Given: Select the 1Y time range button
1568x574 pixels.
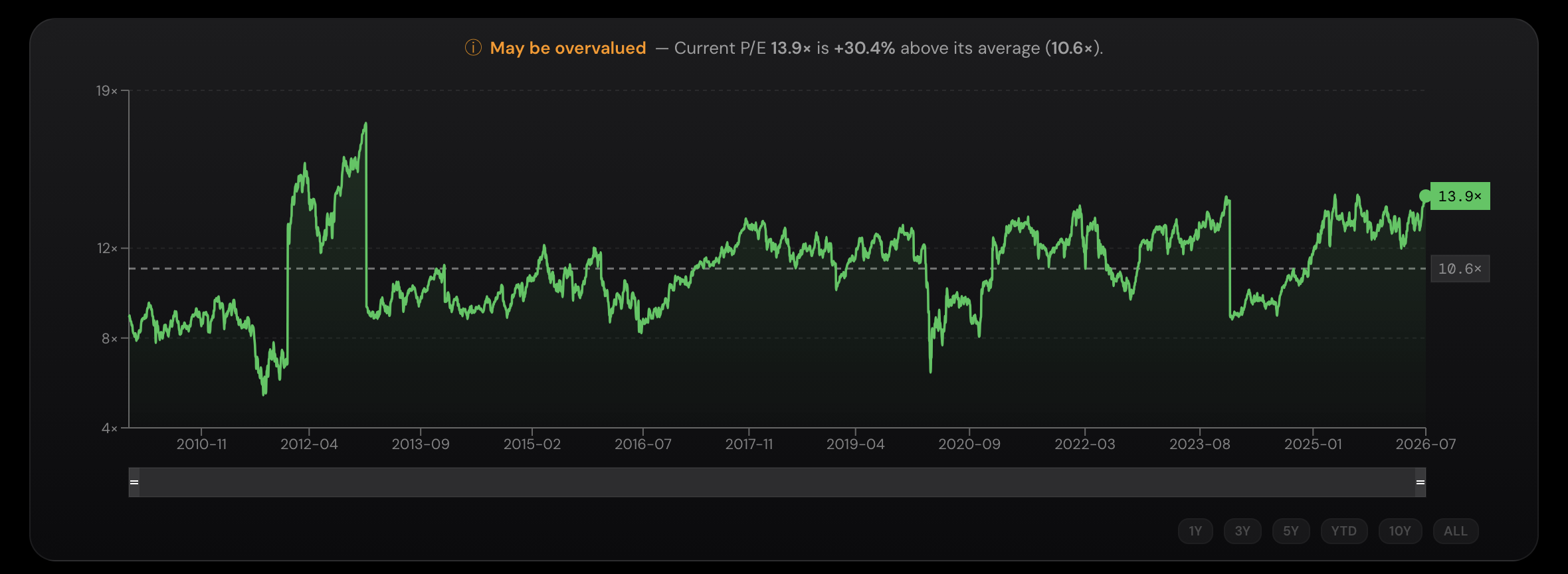Looking at the screenshot, I should 1195,531.
